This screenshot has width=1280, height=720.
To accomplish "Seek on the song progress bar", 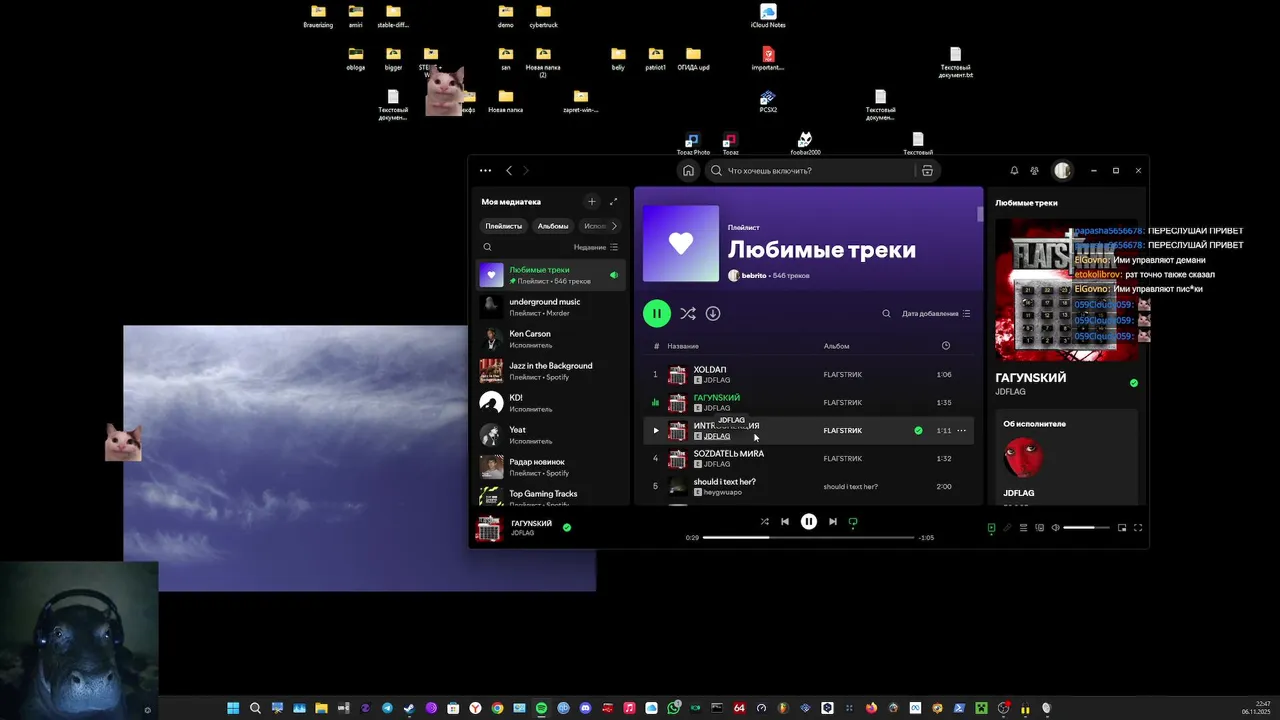I will click(x=808, y=538).
